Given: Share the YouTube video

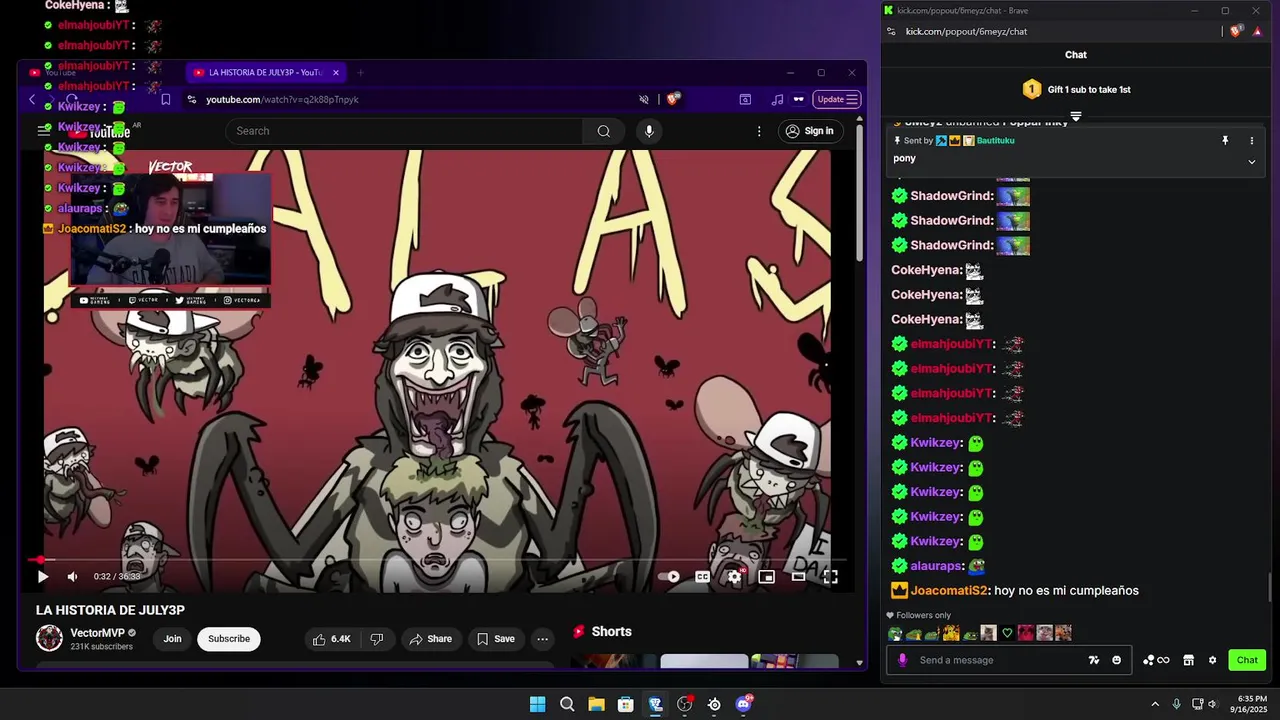Looking at the screenshot, I should coord(430,639).
